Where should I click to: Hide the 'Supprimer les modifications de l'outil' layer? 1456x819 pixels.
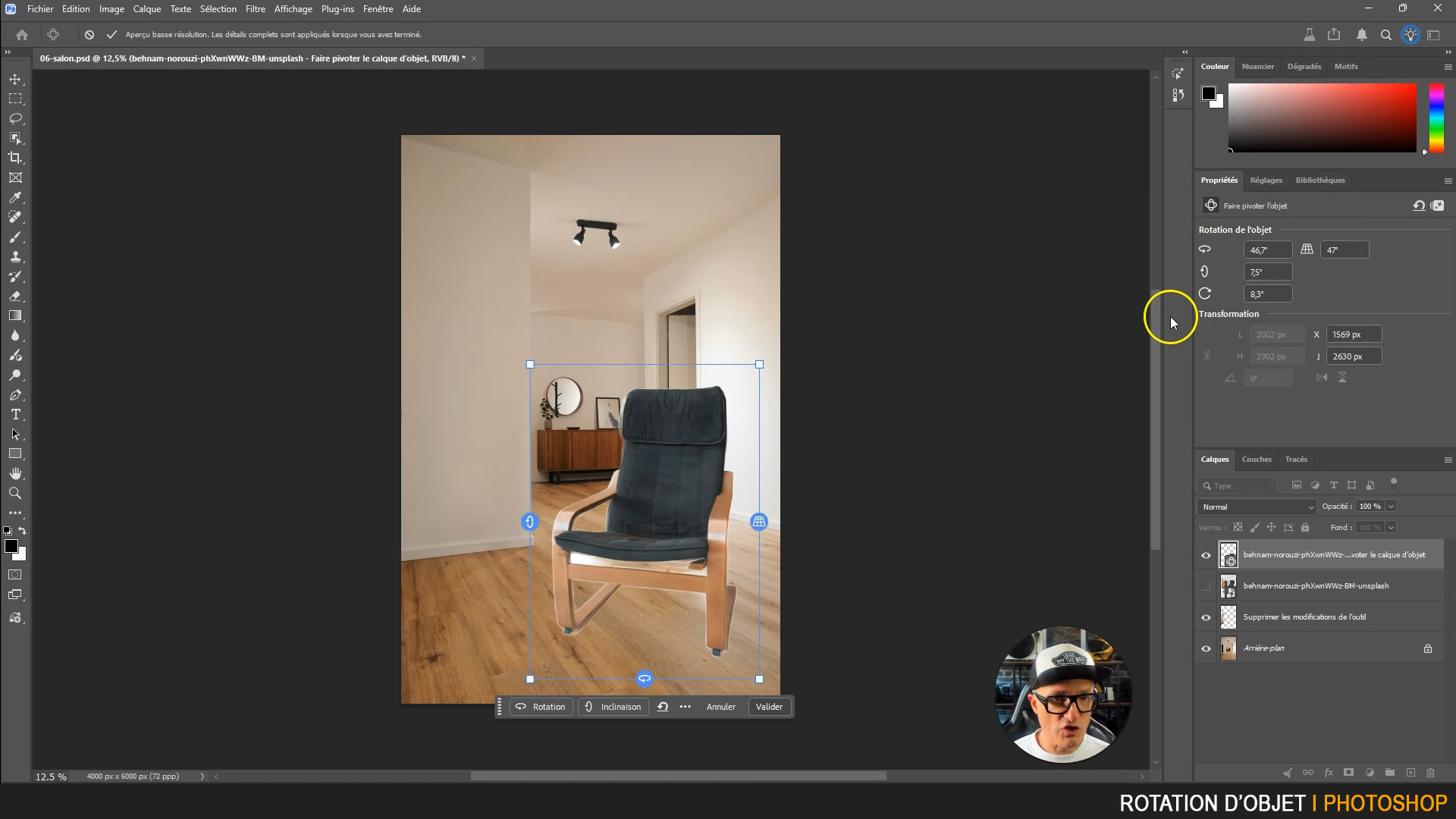click(1206, 617)
